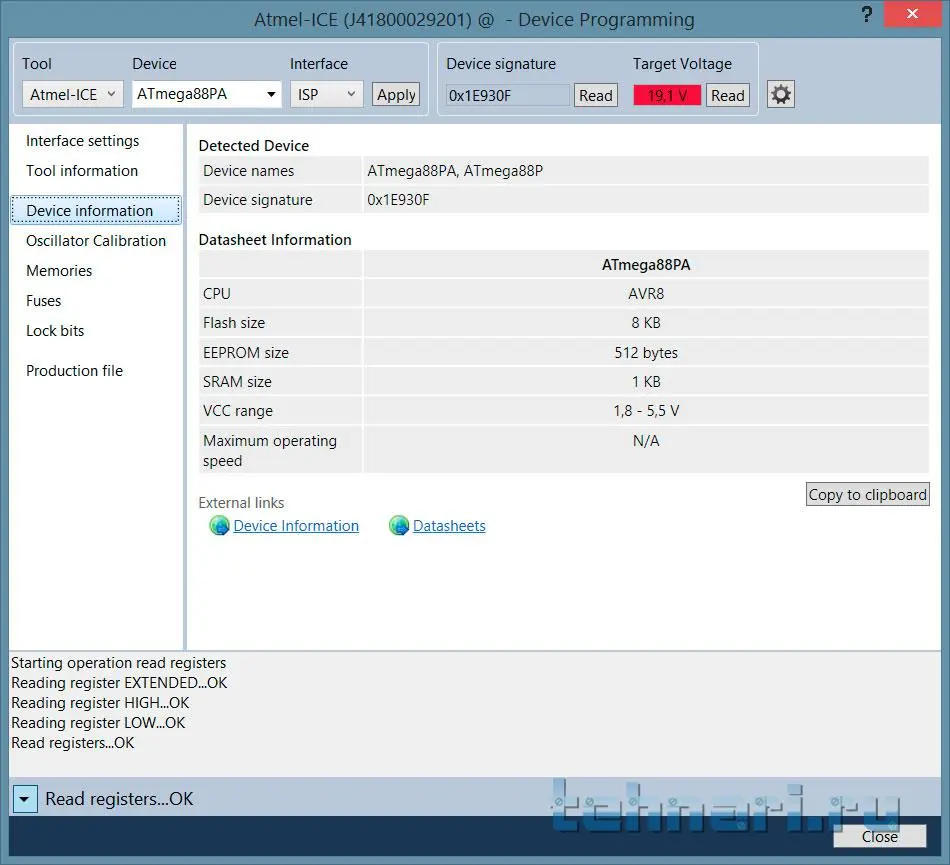
Task: Click the '512 bytes' EEPROM value
Action: coord(646,353)
